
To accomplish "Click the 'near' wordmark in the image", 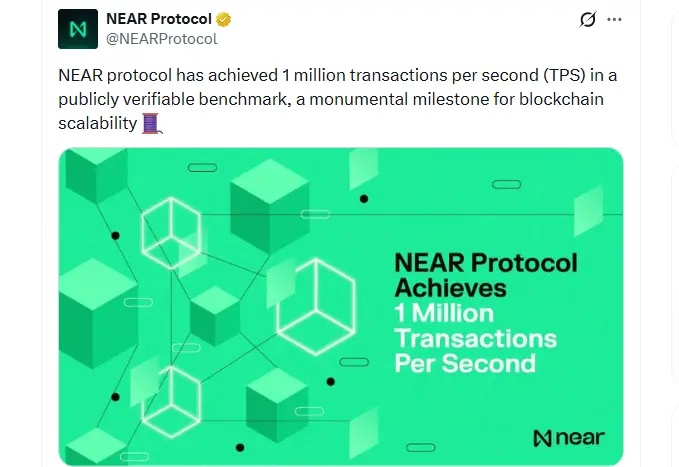I will [581, 438].
